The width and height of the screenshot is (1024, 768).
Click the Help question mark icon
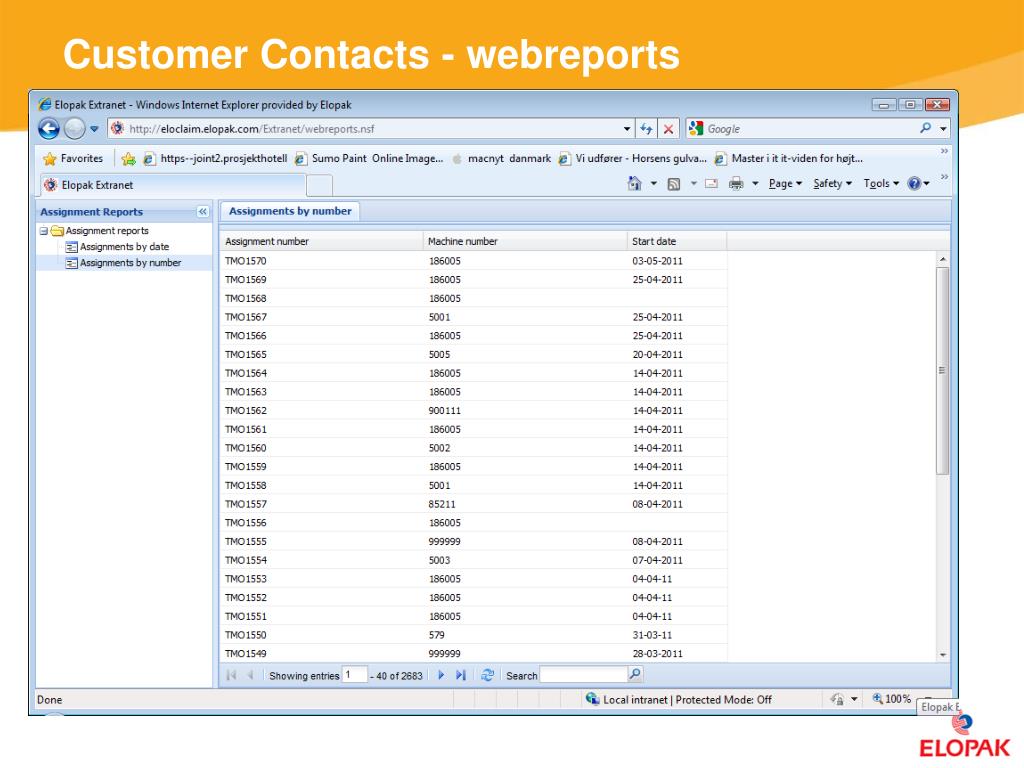914,184
